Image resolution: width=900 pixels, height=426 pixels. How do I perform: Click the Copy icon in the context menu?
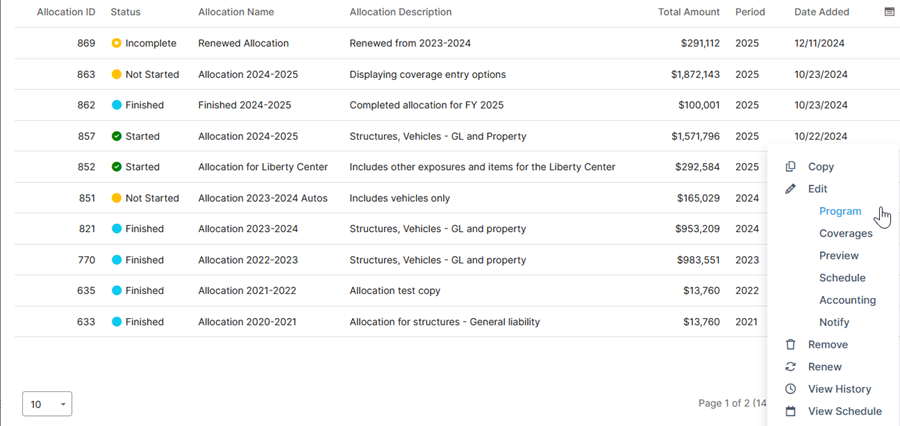pyautogui.click(x=790, y=166)
